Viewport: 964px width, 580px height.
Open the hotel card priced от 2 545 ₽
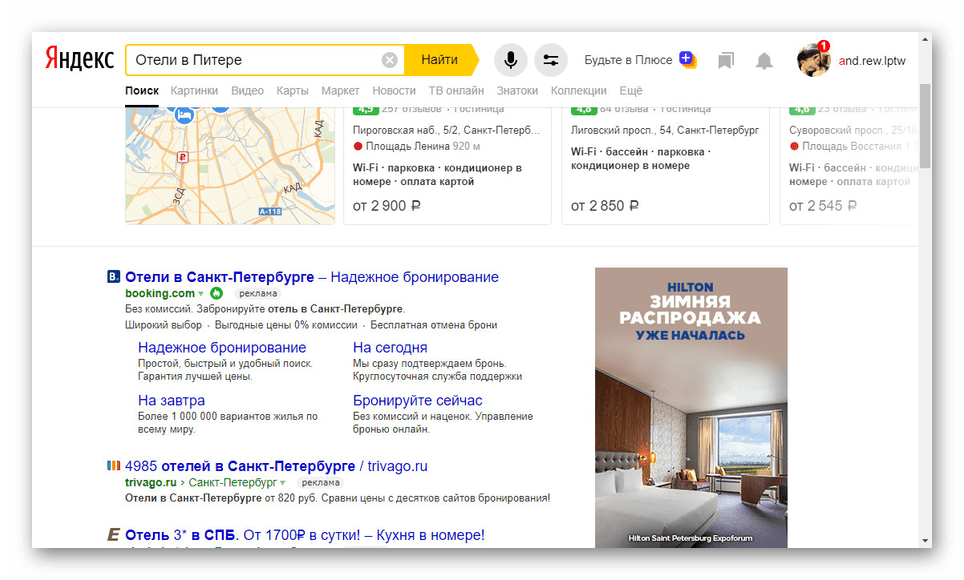[x=849, y=165]
